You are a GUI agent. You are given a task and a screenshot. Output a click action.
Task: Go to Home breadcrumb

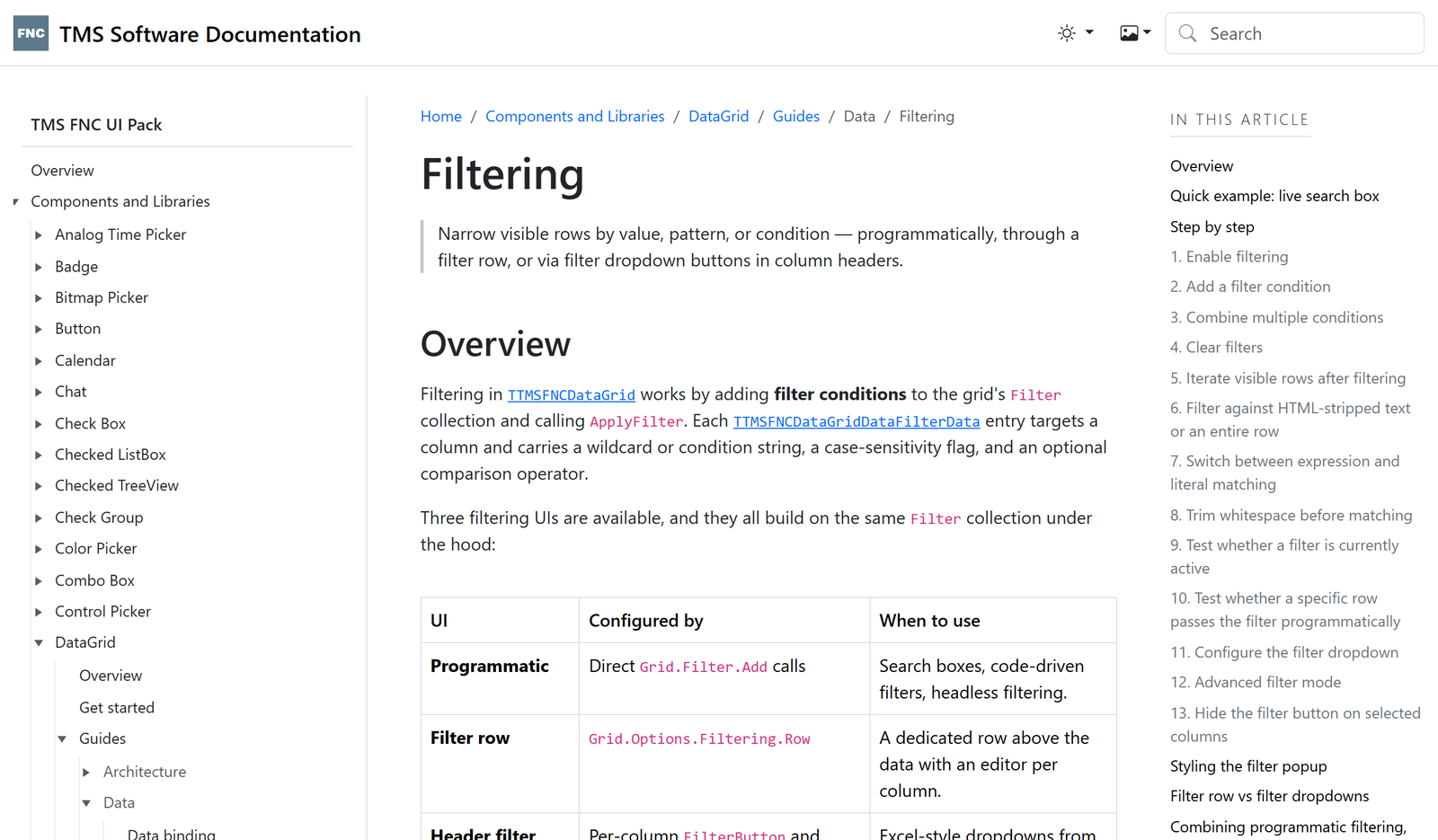(441, 116)
